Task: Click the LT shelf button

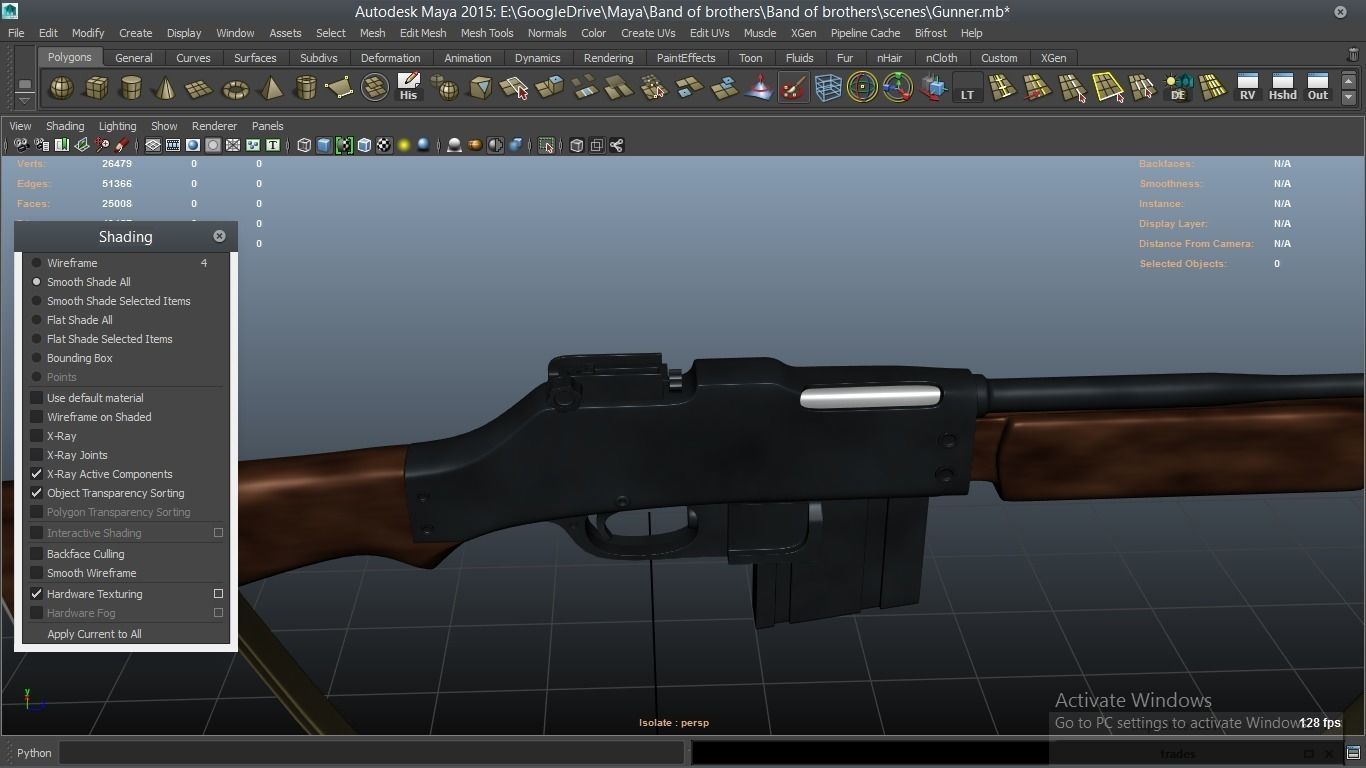Action: (967, 88)
